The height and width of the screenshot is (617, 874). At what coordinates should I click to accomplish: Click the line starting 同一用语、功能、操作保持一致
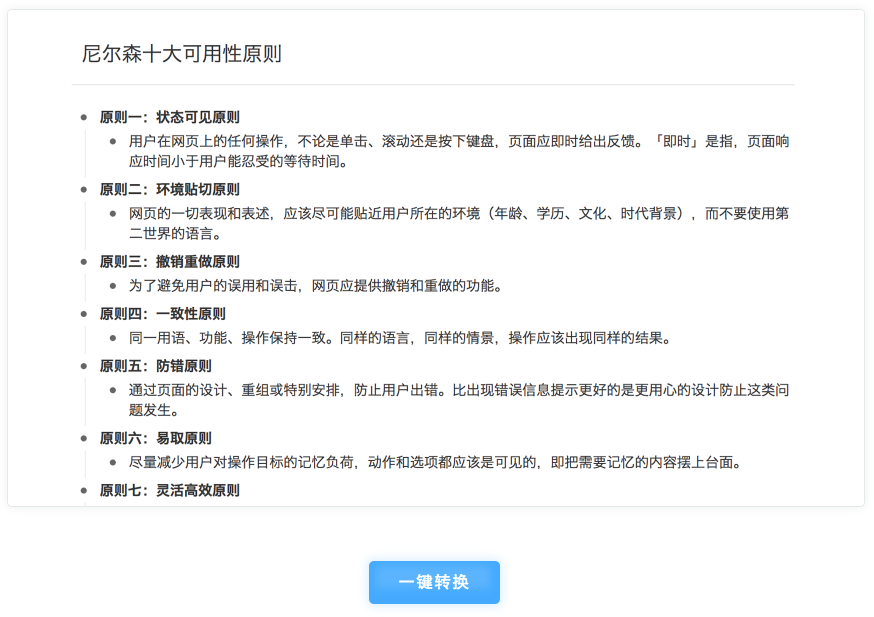click(x=398, y=338)
